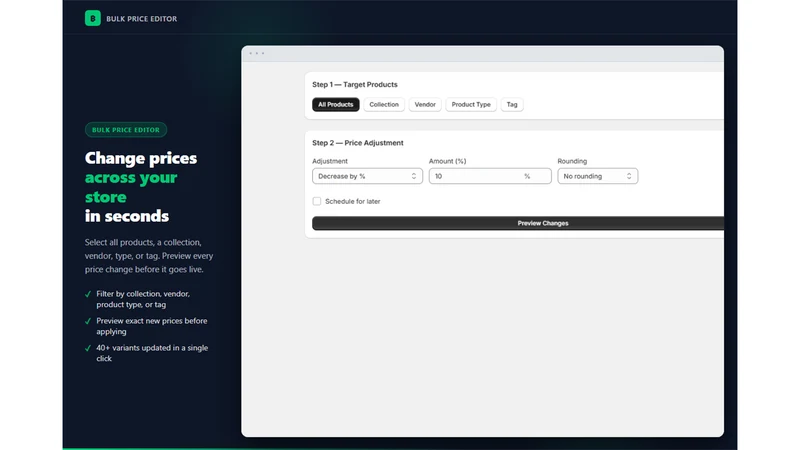Switch to the Collection filter tab
This screenshot has height=450, width=800.
pos(384,105)
